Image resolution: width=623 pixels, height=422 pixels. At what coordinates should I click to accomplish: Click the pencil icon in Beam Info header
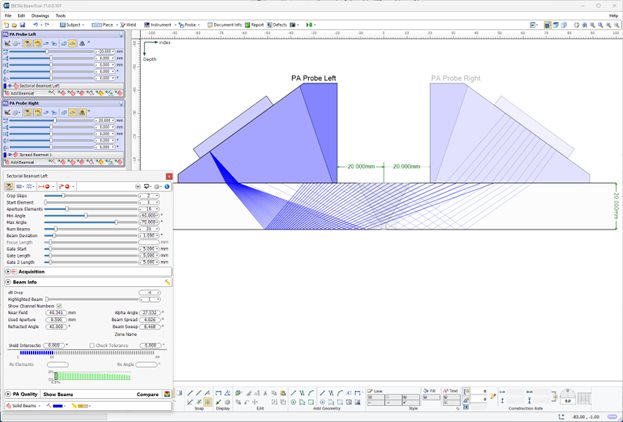167,283
